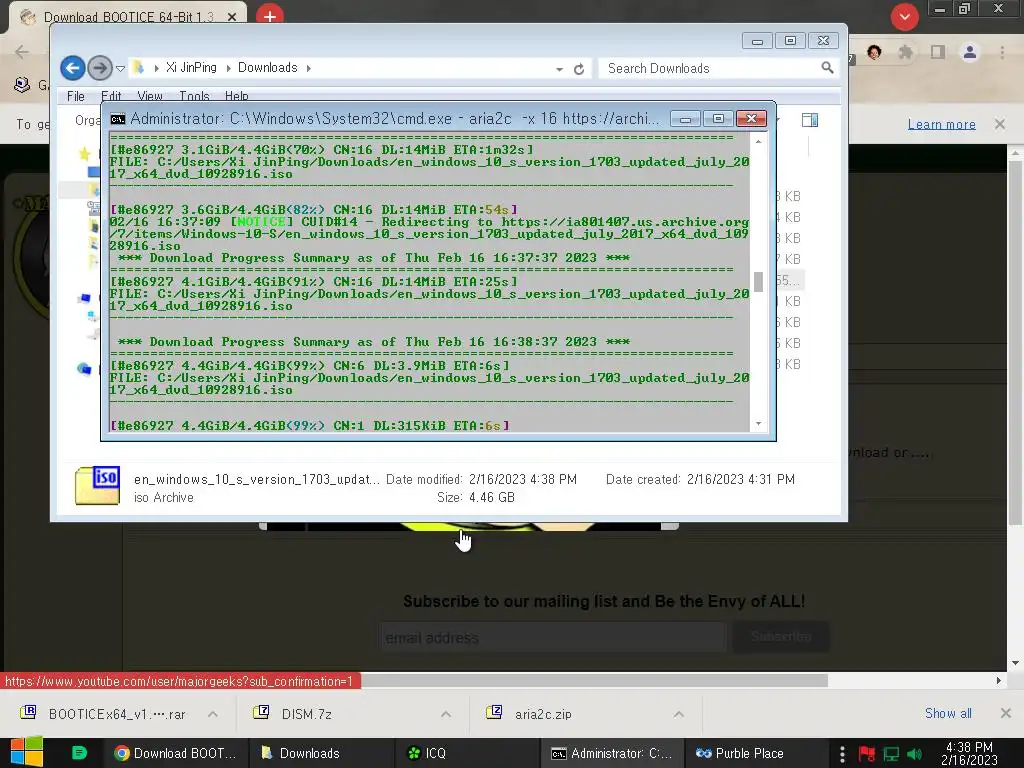
Task: Expand BOOTICEx64 download item menu
Action: (213, 714)
